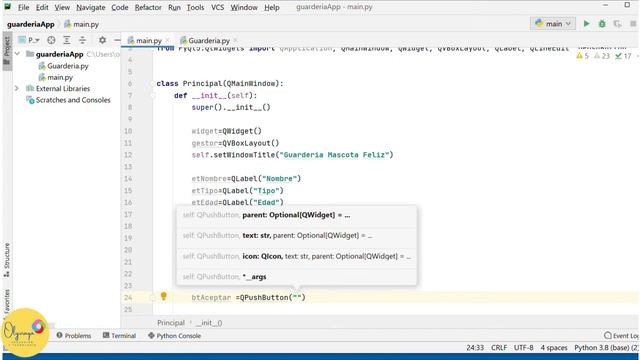Screen dimensions: 640x360
Task: Toggle fold marker on def __init__ line
Action: (x=153, y=96)
